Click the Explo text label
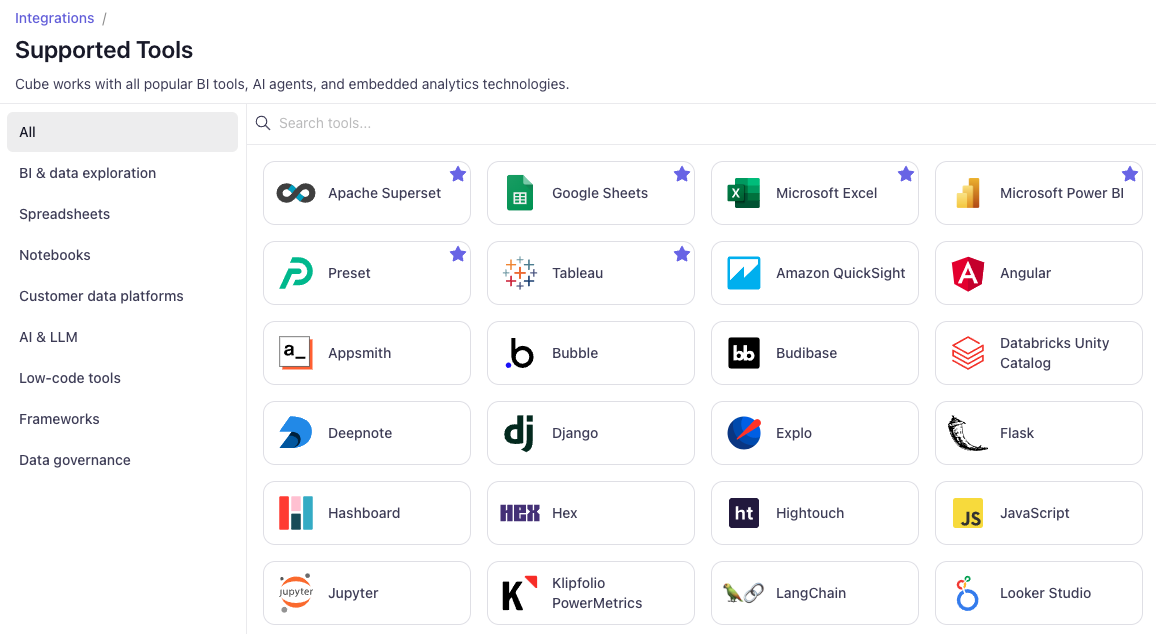The height and width of the screenshot is (634, 1156). [793, 433]
